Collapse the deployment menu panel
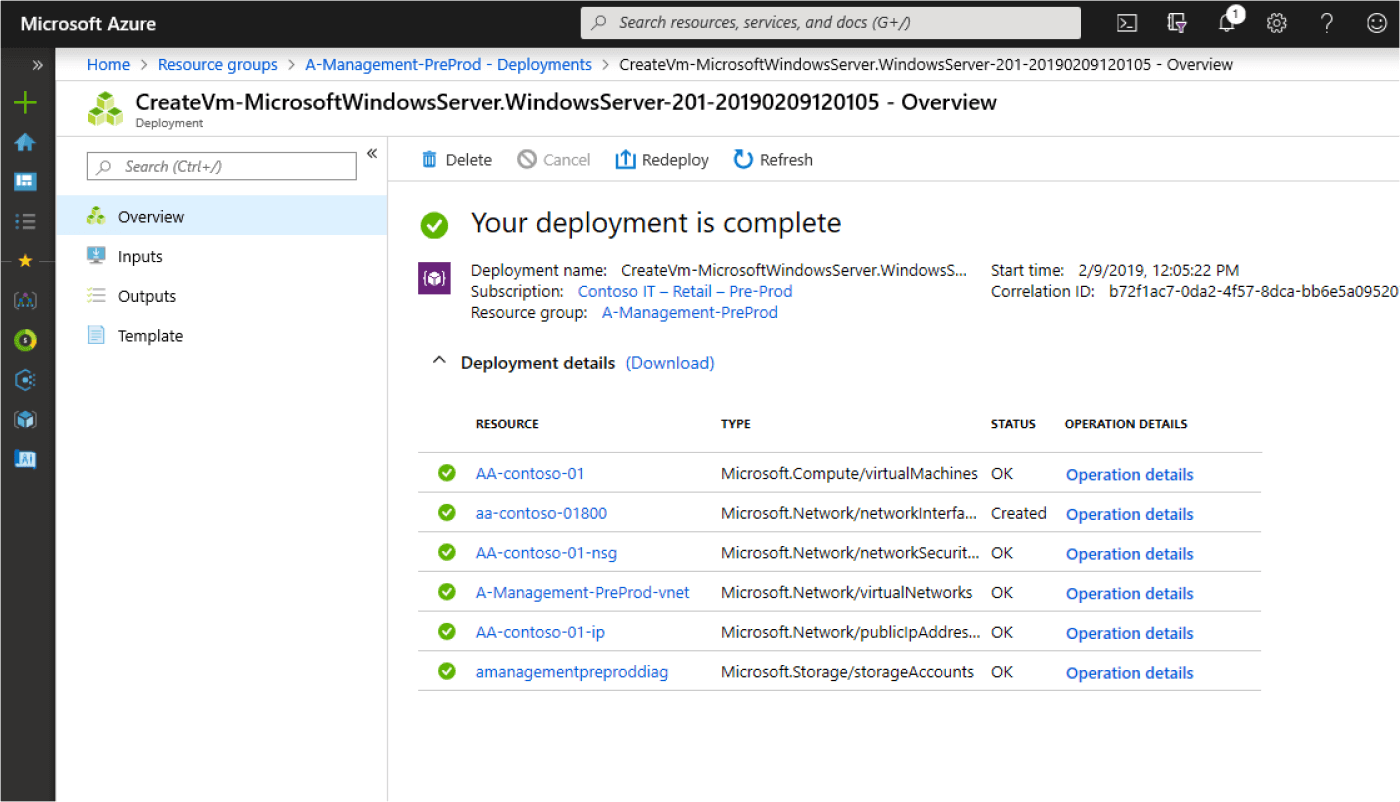 click(x=371, y=153)
